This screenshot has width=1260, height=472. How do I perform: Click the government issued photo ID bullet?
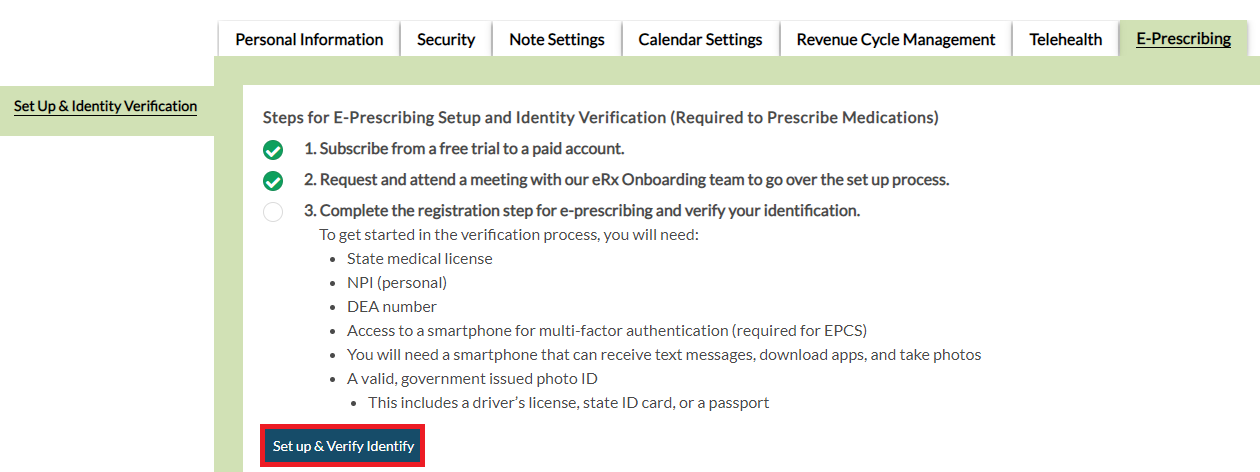[472, 379]
